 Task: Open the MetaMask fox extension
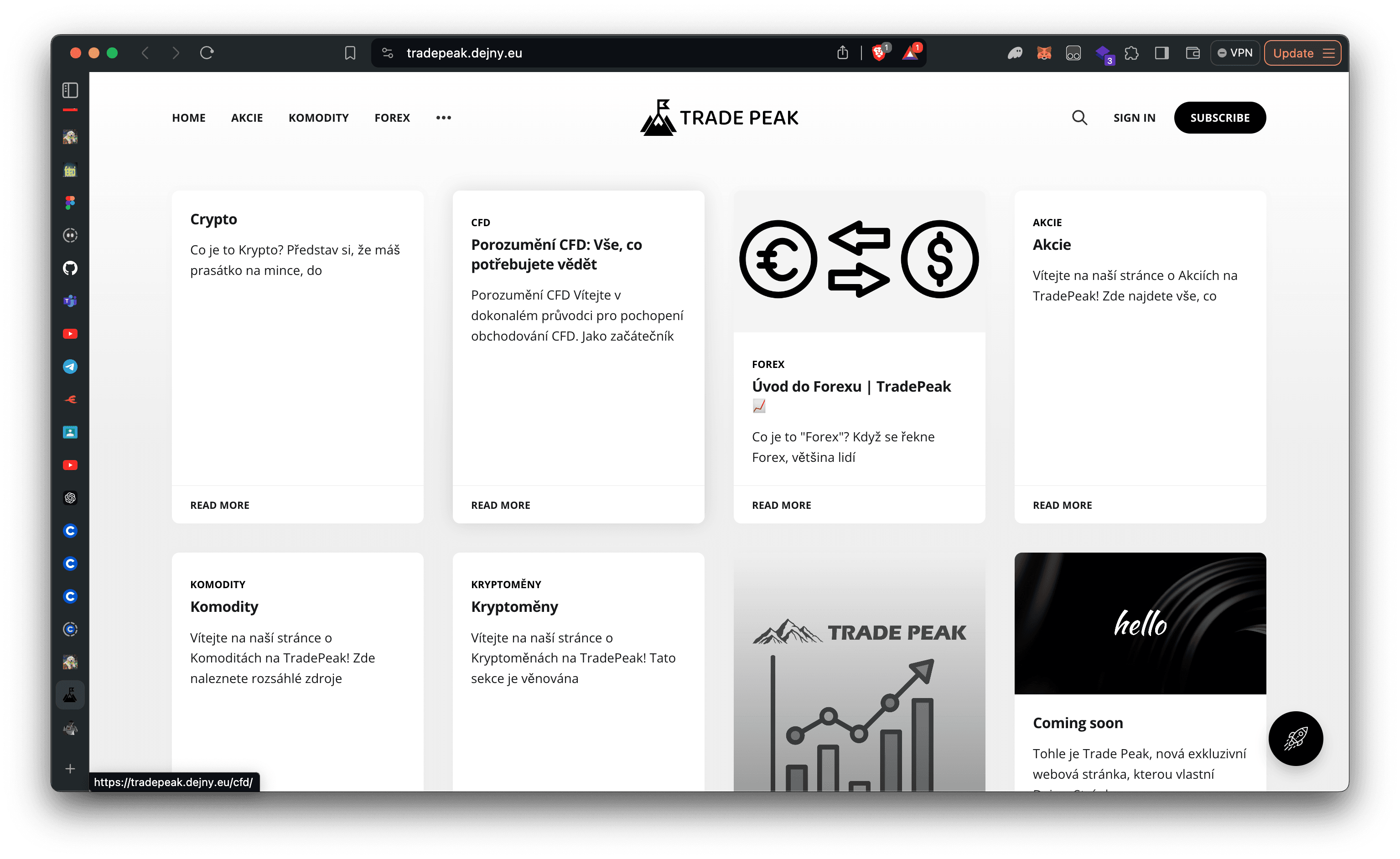1044,53
